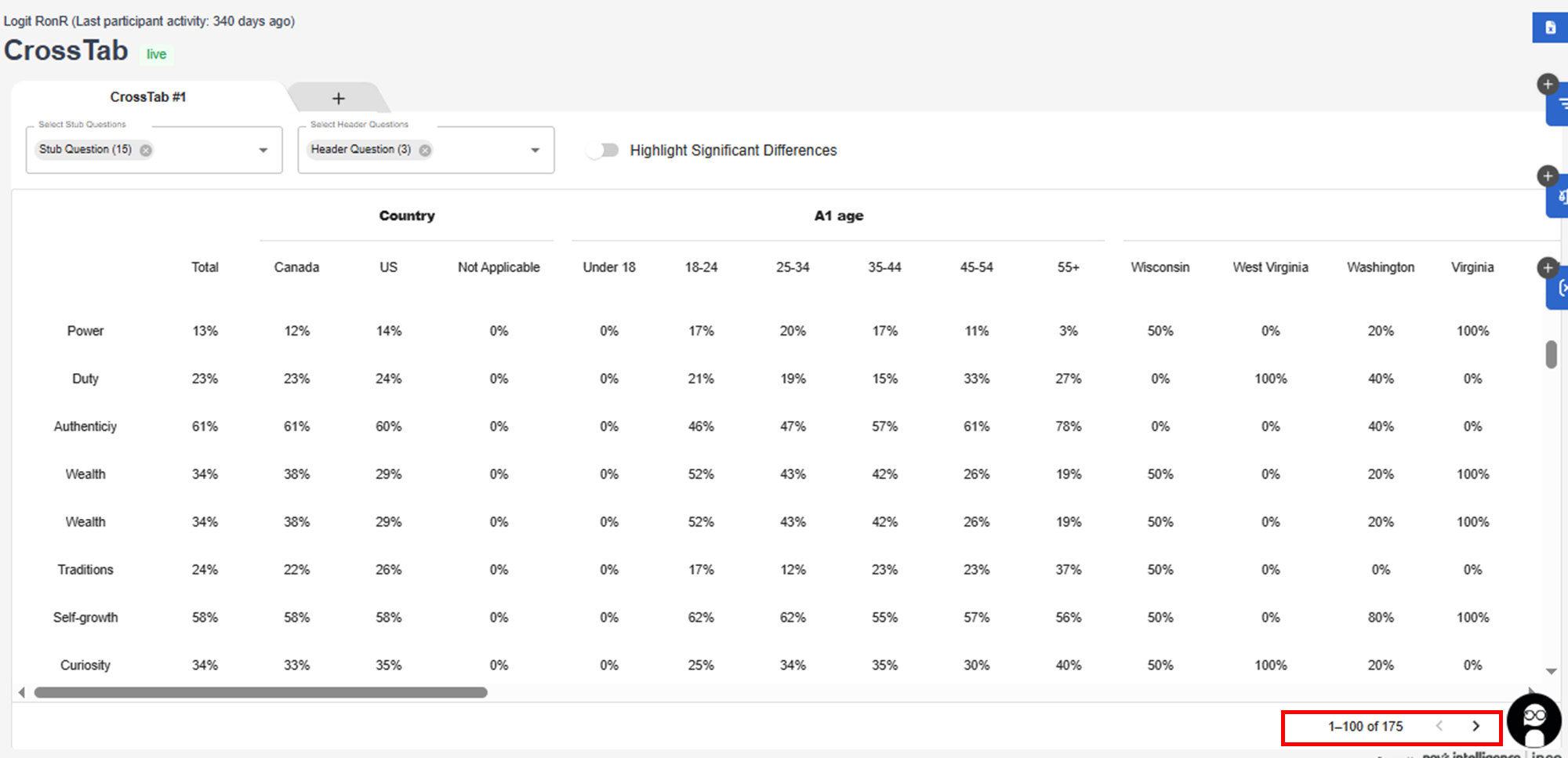Add a new CrossTab tab
The image size is (1568, 758).
click(339, 99)
